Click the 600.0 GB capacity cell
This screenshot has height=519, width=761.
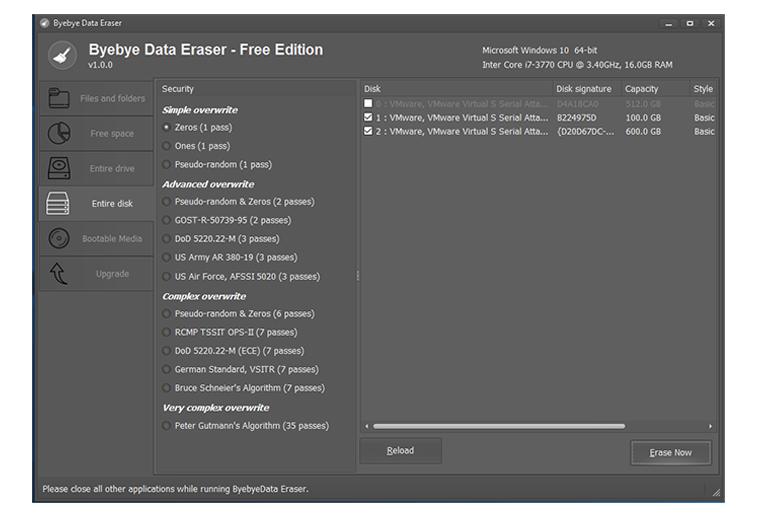643,132
